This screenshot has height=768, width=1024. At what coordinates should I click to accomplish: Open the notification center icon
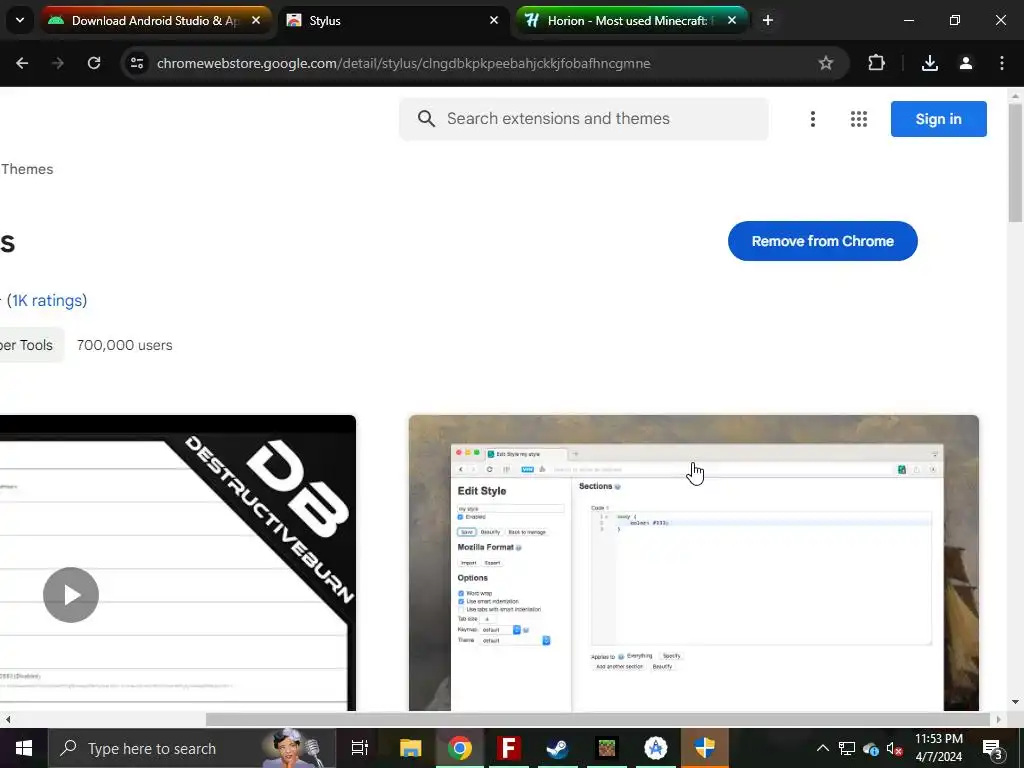click(x=993, y=749)
